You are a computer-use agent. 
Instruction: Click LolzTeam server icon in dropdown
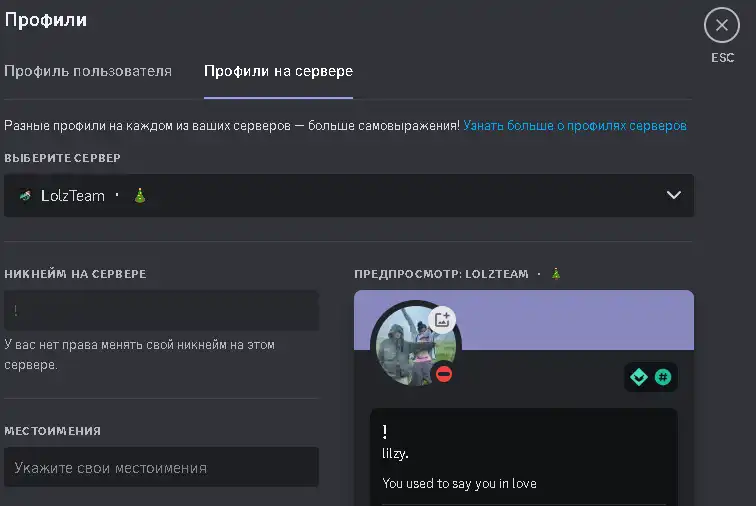pos(25,195)
